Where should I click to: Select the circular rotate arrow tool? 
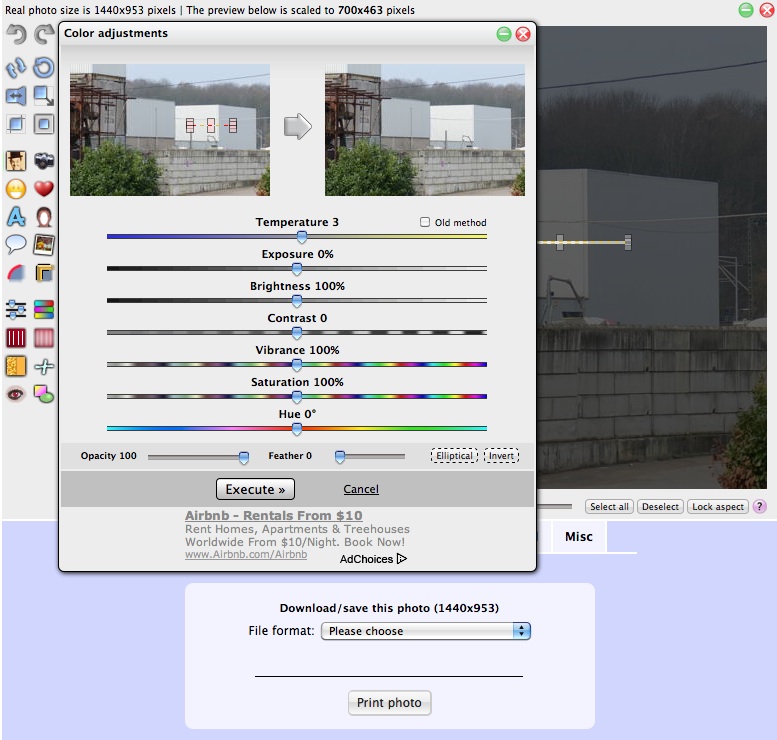point(44,67)
